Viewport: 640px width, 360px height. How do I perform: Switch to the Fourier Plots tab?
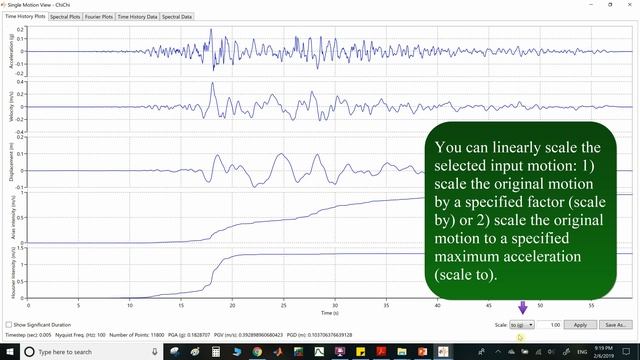pos(99,17)
